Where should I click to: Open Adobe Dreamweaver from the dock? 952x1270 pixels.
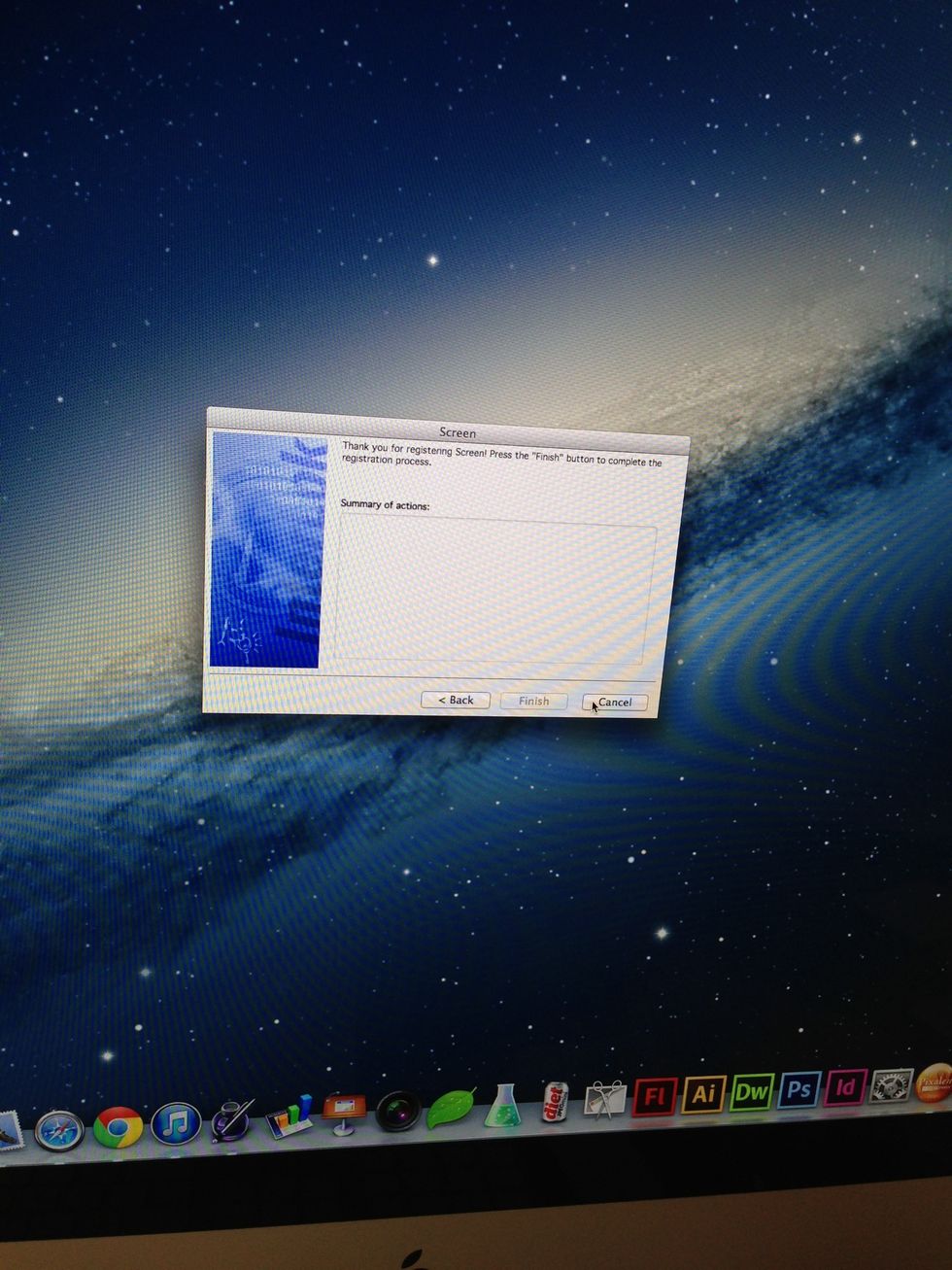[752, 1091]
